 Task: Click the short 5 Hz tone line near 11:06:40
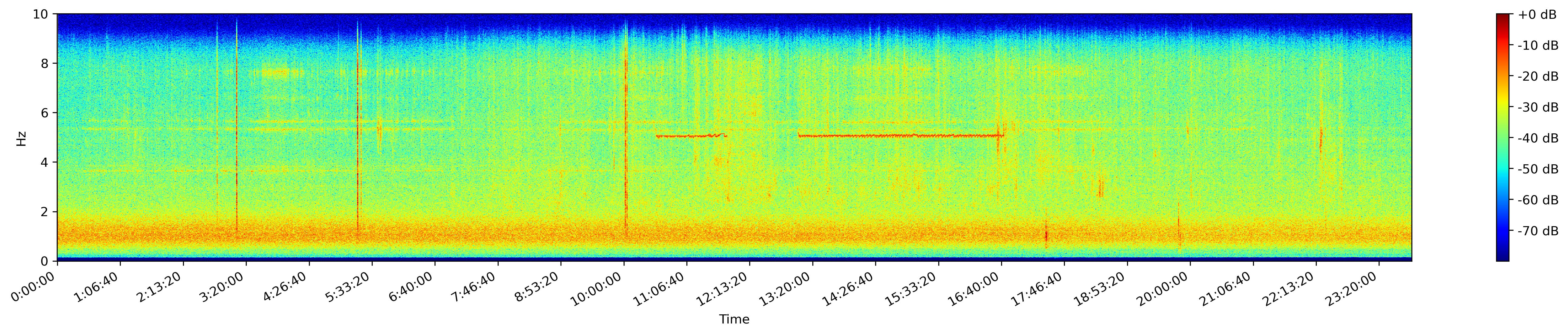[x=691, y=136]
